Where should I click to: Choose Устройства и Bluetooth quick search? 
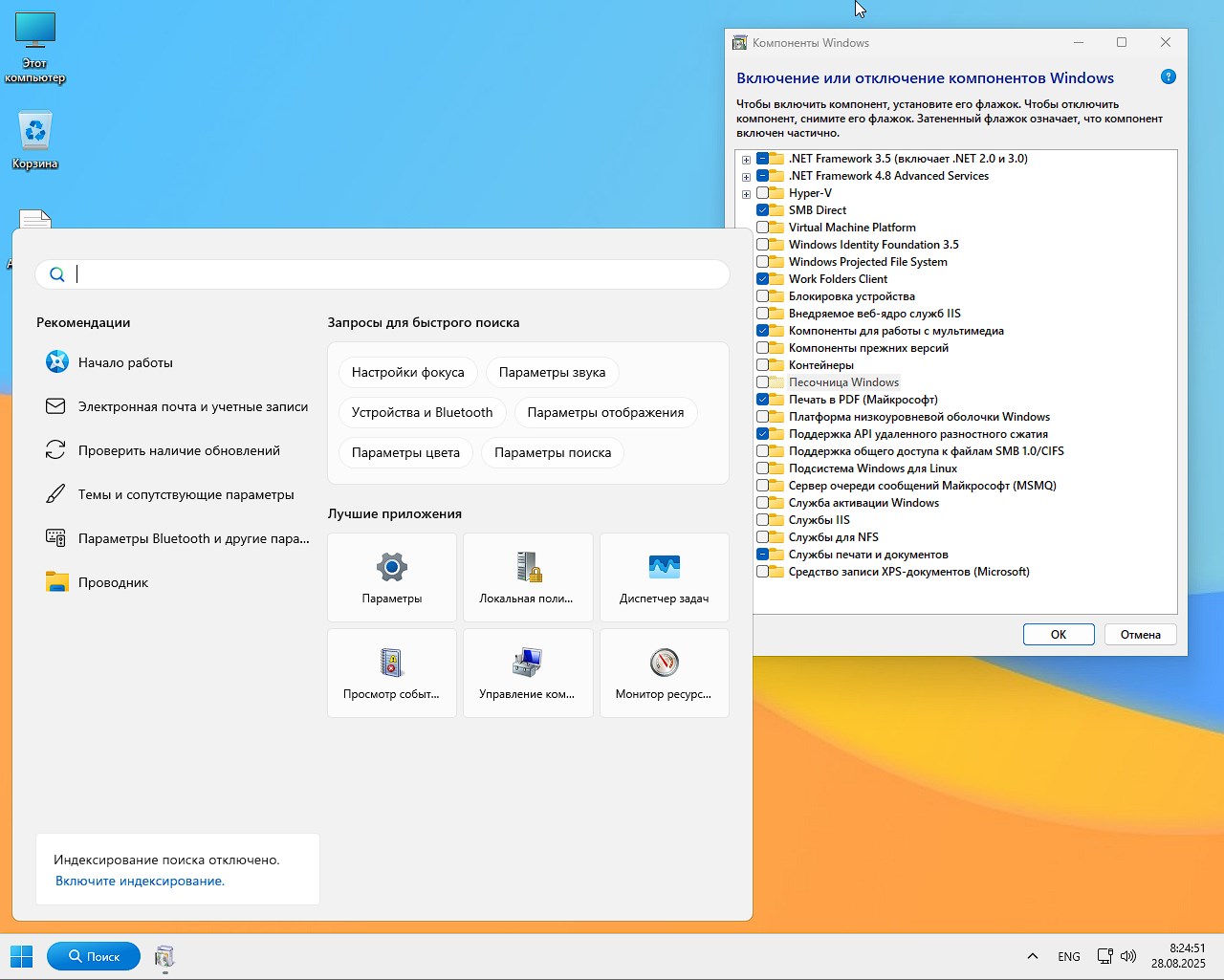[x=423, y=412]
